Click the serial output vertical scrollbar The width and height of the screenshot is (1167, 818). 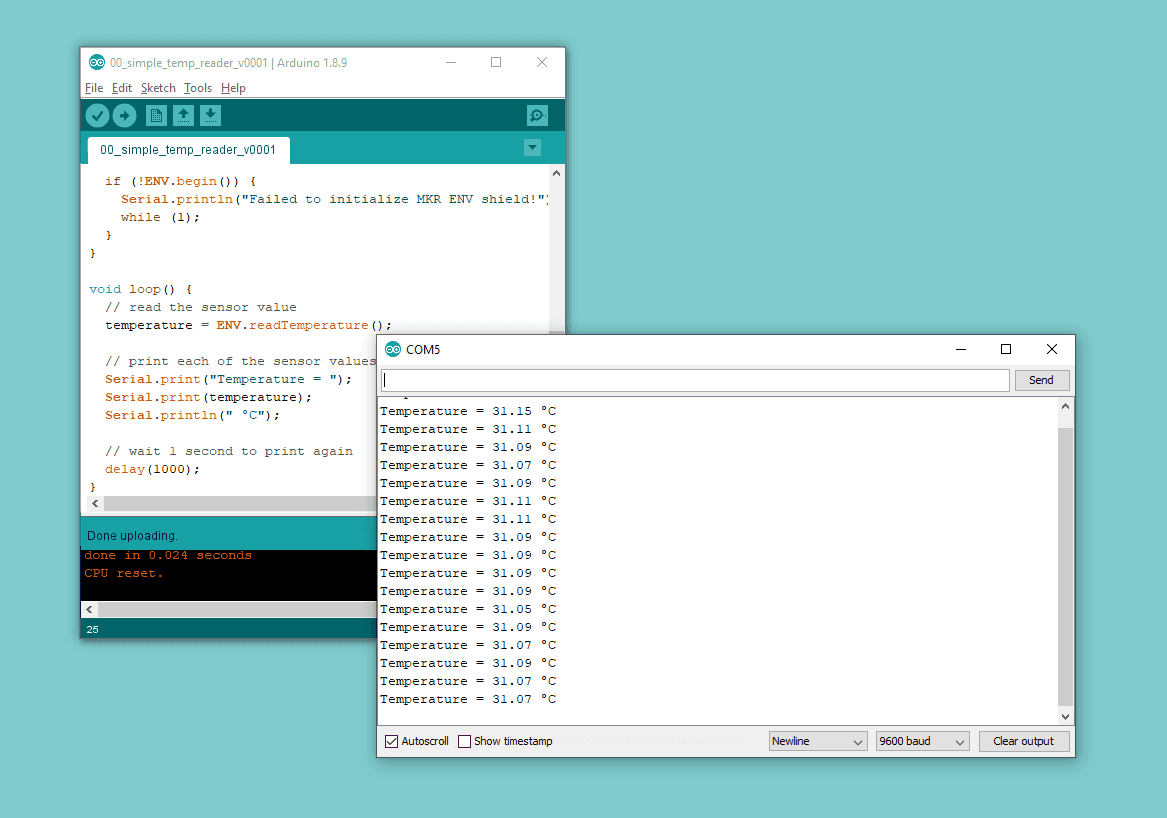(x=1065, y=565)
